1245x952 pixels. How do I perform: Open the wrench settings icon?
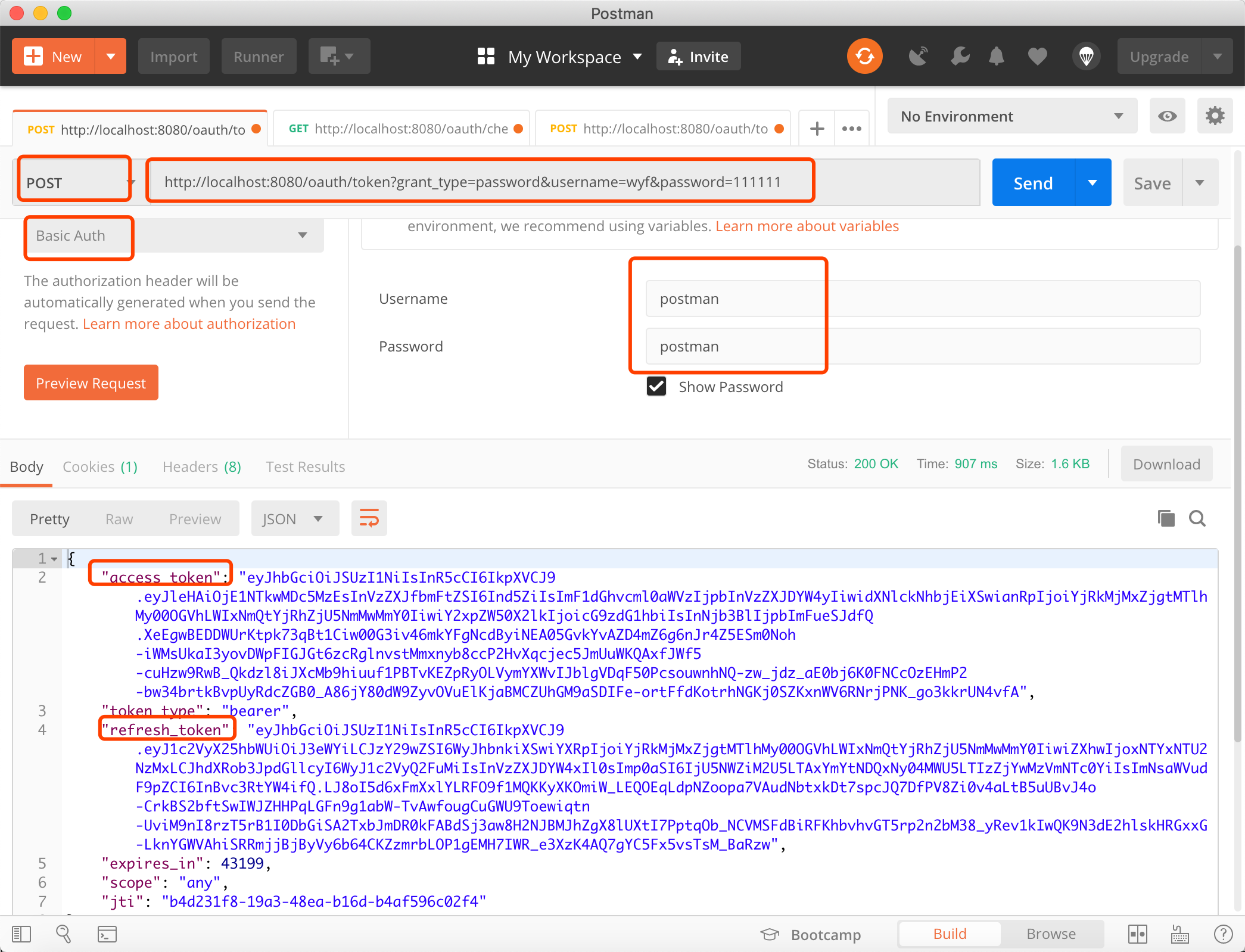960,57
